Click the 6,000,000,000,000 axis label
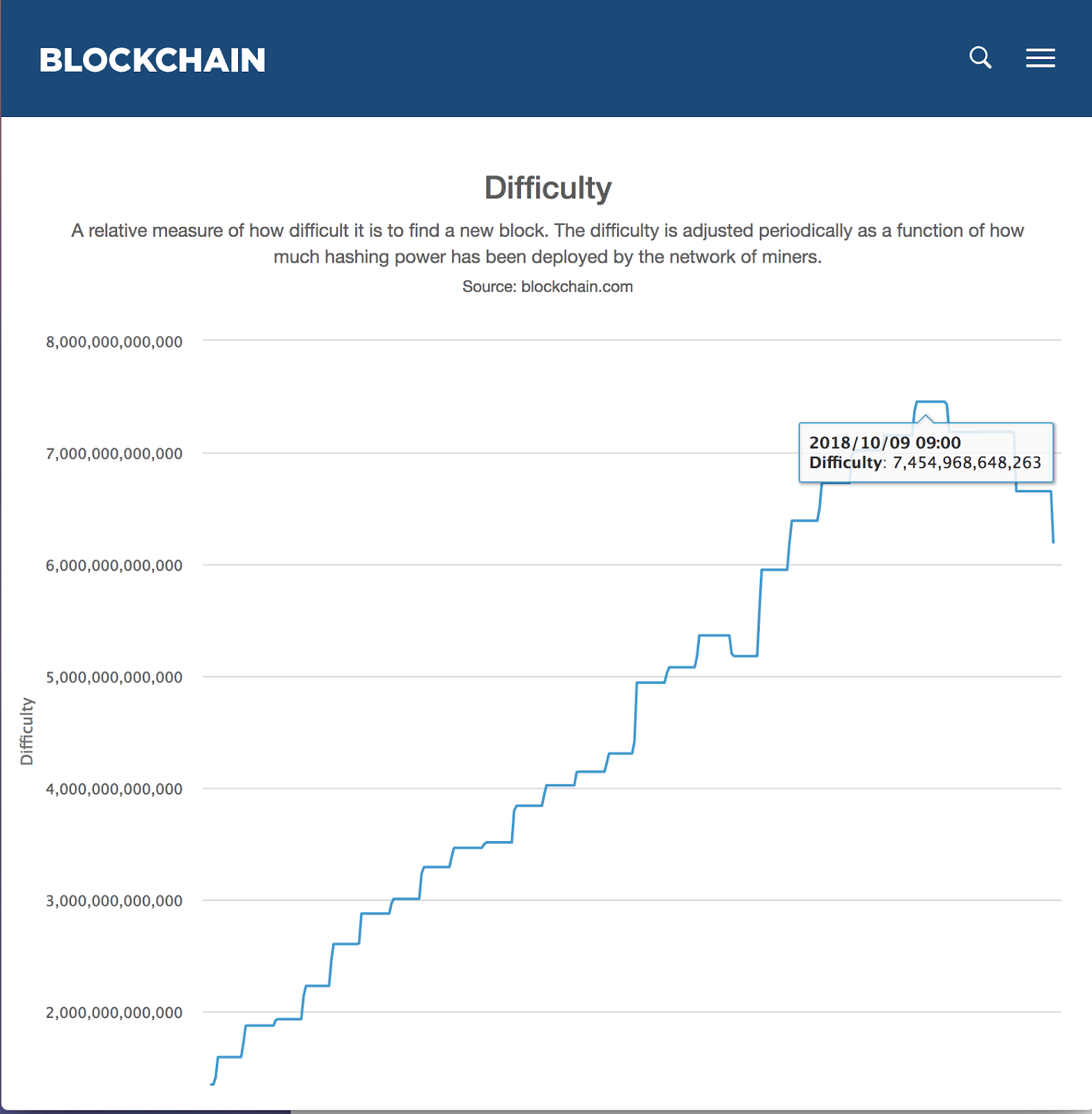The width and height of the screenshot is (1092, 1114). (114, 565)
